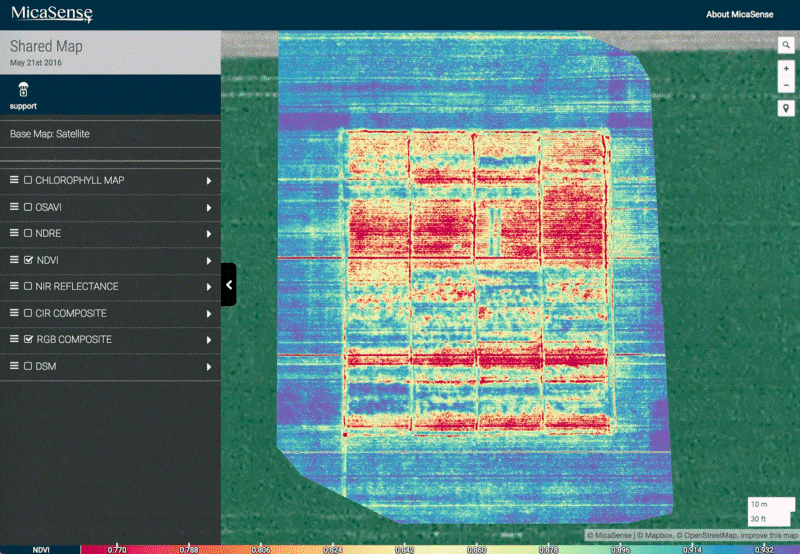Grab the RGB COMPOSITE reorder handle

[x=14, y=339]
